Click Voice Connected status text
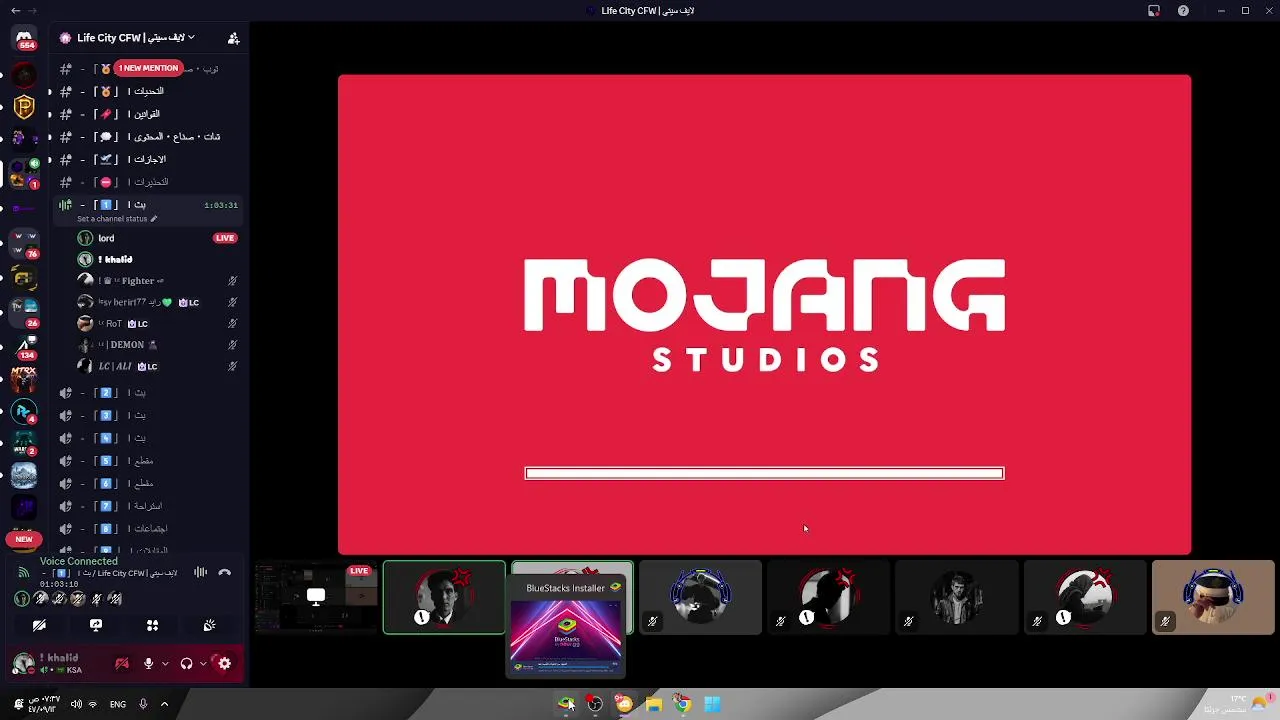Screen dimensions: 1280x720 [79, 561]
